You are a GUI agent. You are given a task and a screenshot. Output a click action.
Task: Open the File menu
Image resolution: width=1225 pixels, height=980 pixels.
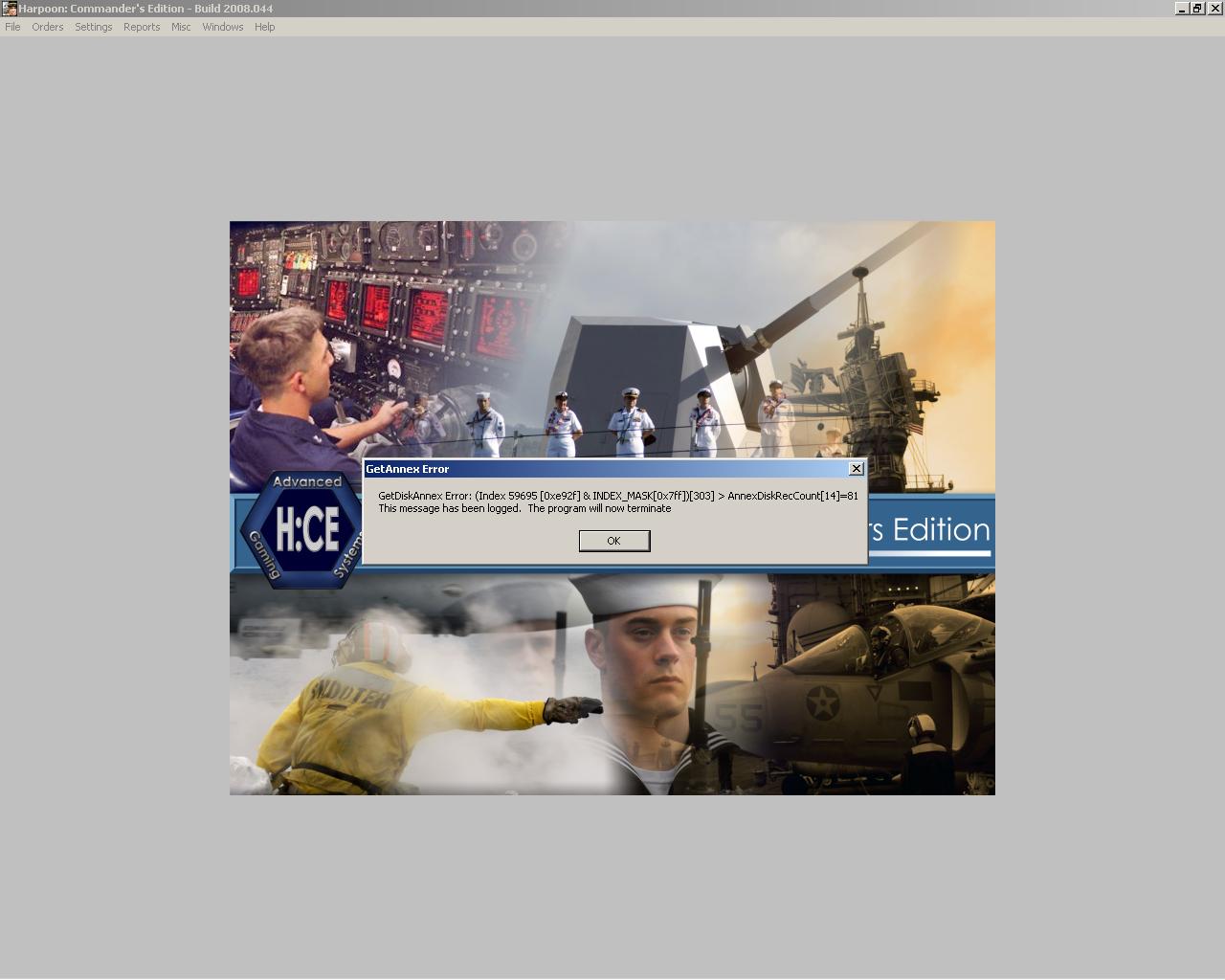[x=12, y=27]
